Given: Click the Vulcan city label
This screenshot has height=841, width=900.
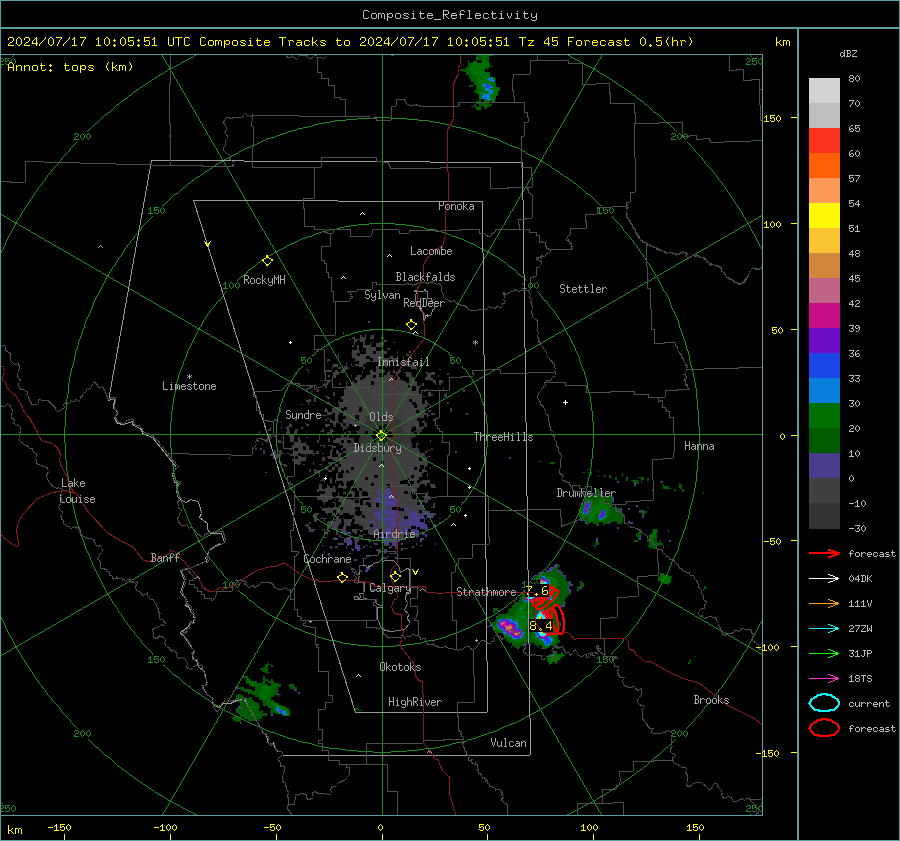Looking at the screenshot, I should [x=508, y=743].
